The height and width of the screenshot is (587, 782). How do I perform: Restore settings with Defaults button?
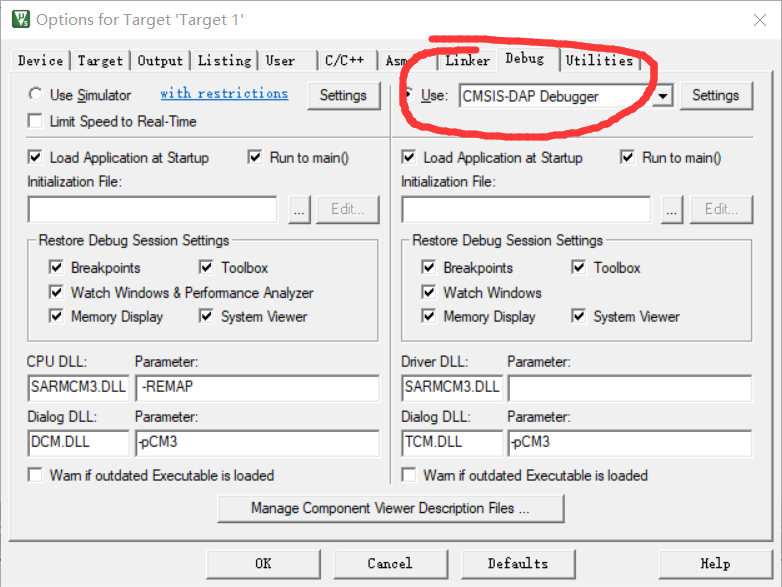coord(518,564)
